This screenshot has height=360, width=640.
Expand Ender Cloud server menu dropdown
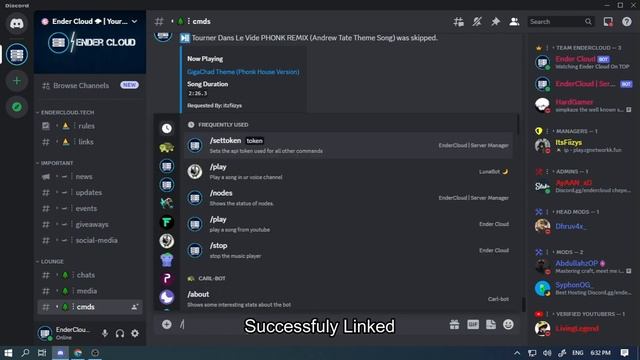[134, 21]
